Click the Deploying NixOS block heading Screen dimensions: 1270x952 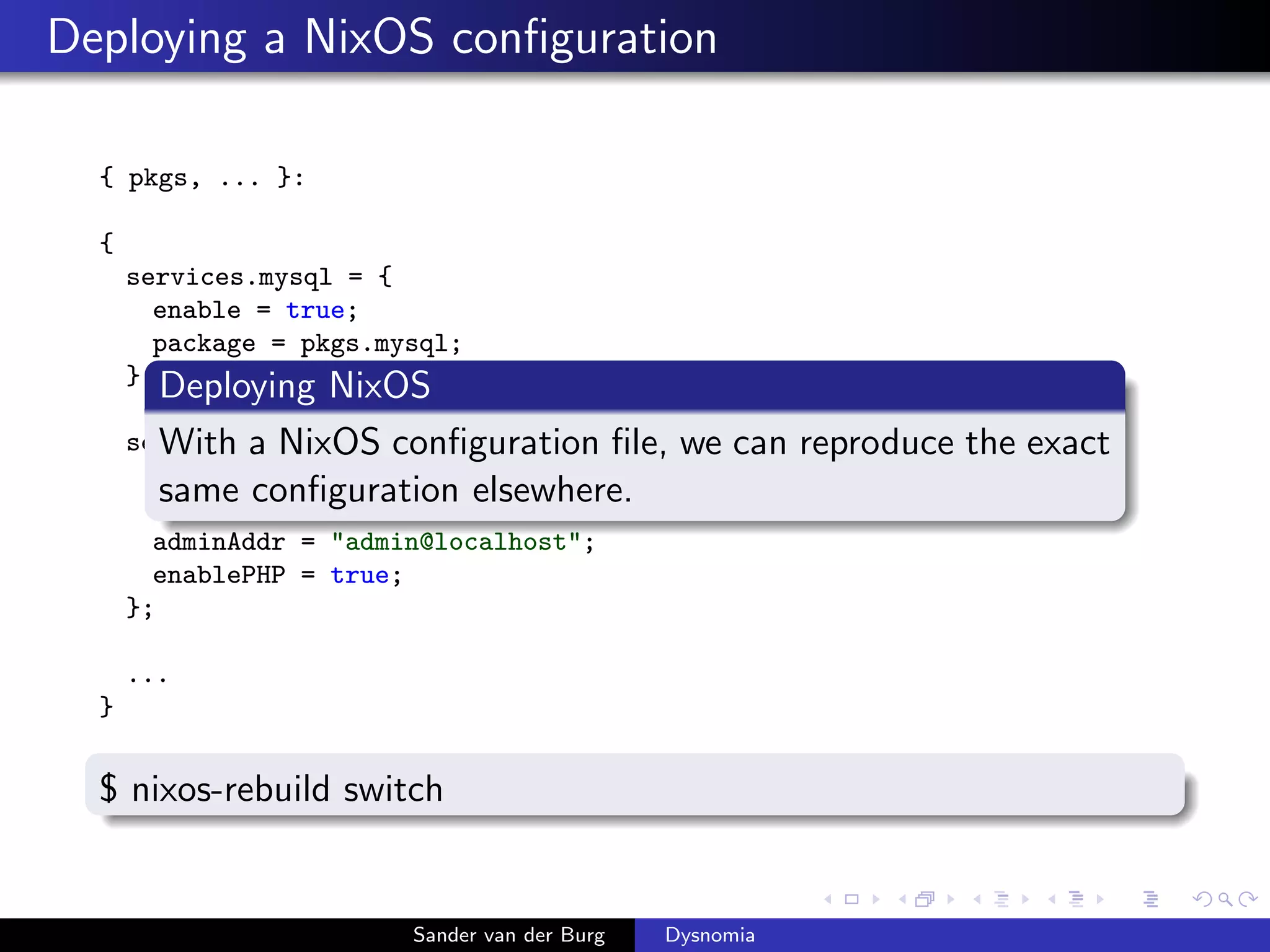[295, 386]
